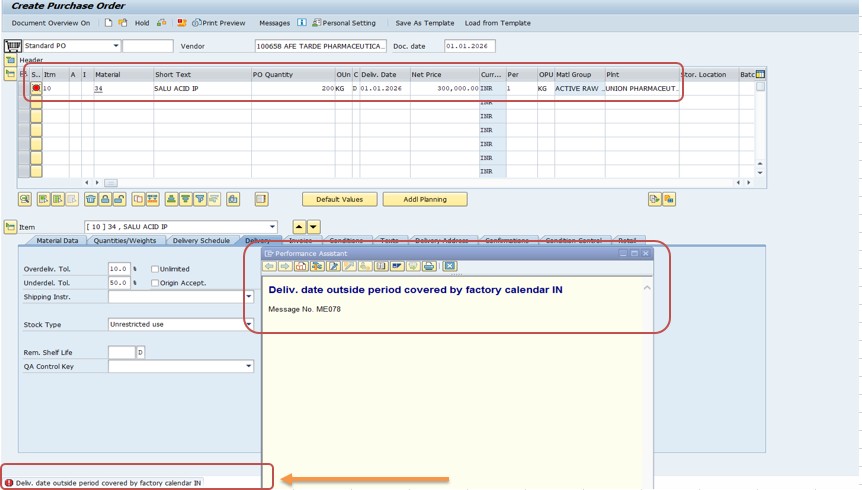Open the Quantities/Weights tab

126,241
